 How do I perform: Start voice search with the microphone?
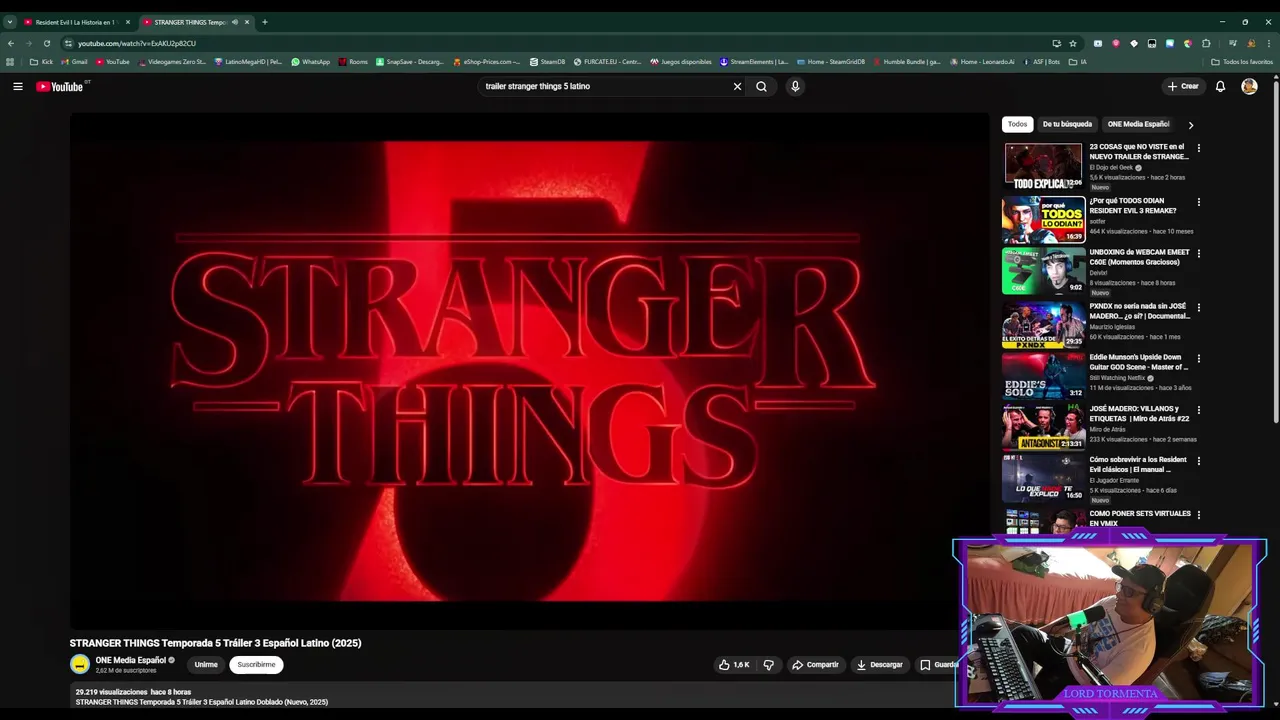click(795, 86)
